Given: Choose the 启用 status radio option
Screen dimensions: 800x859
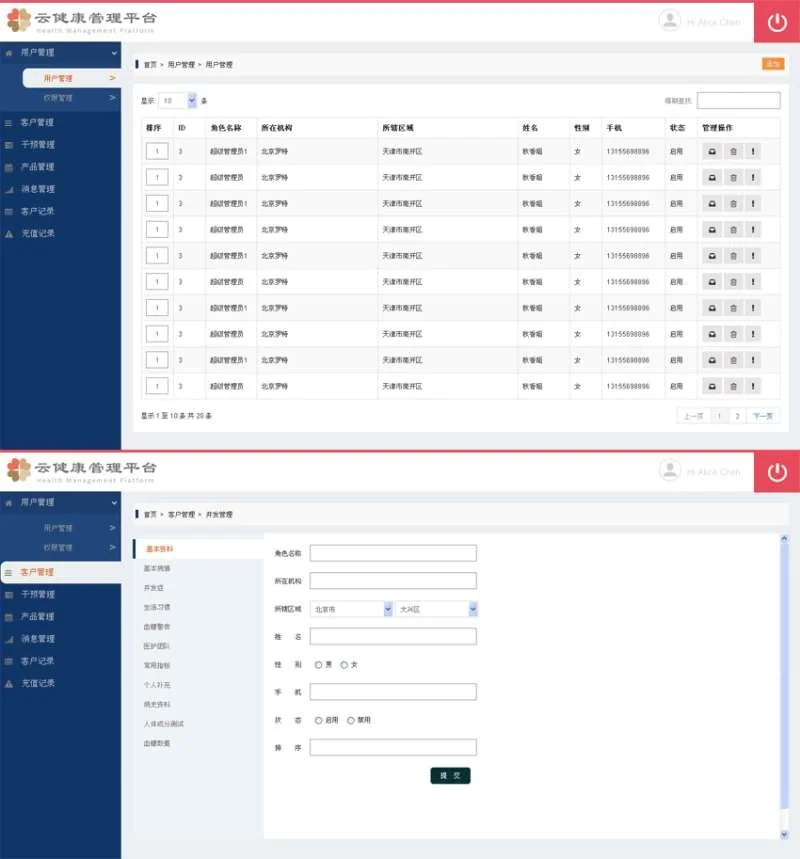Looking at the screenshot, I should (x=318, y=720).
